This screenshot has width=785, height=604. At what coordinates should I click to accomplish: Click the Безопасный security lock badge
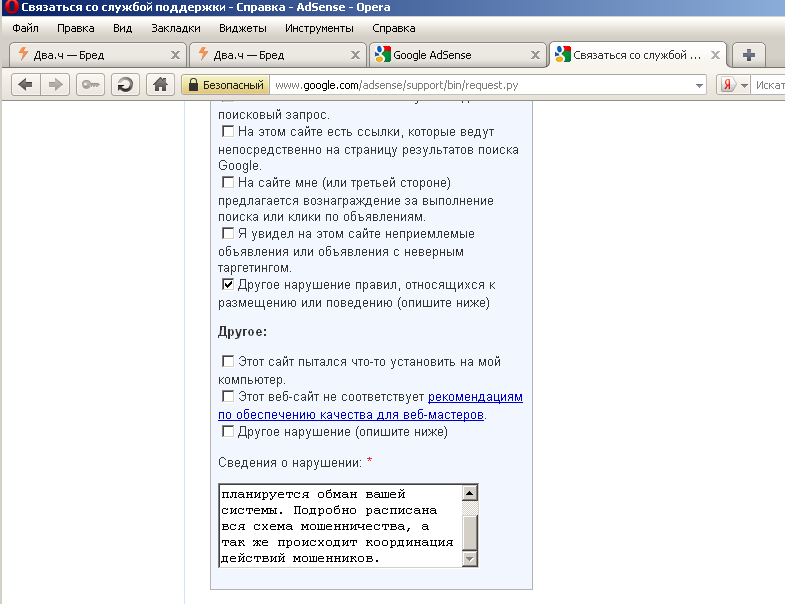click(225, 85)
